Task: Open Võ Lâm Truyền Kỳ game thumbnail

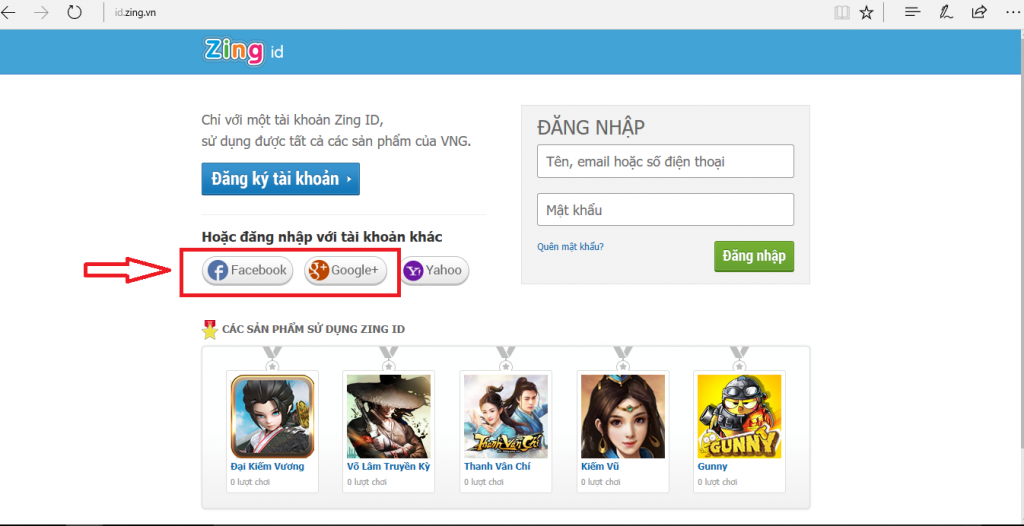Action: pyautogui.click(x=389, y=416)
